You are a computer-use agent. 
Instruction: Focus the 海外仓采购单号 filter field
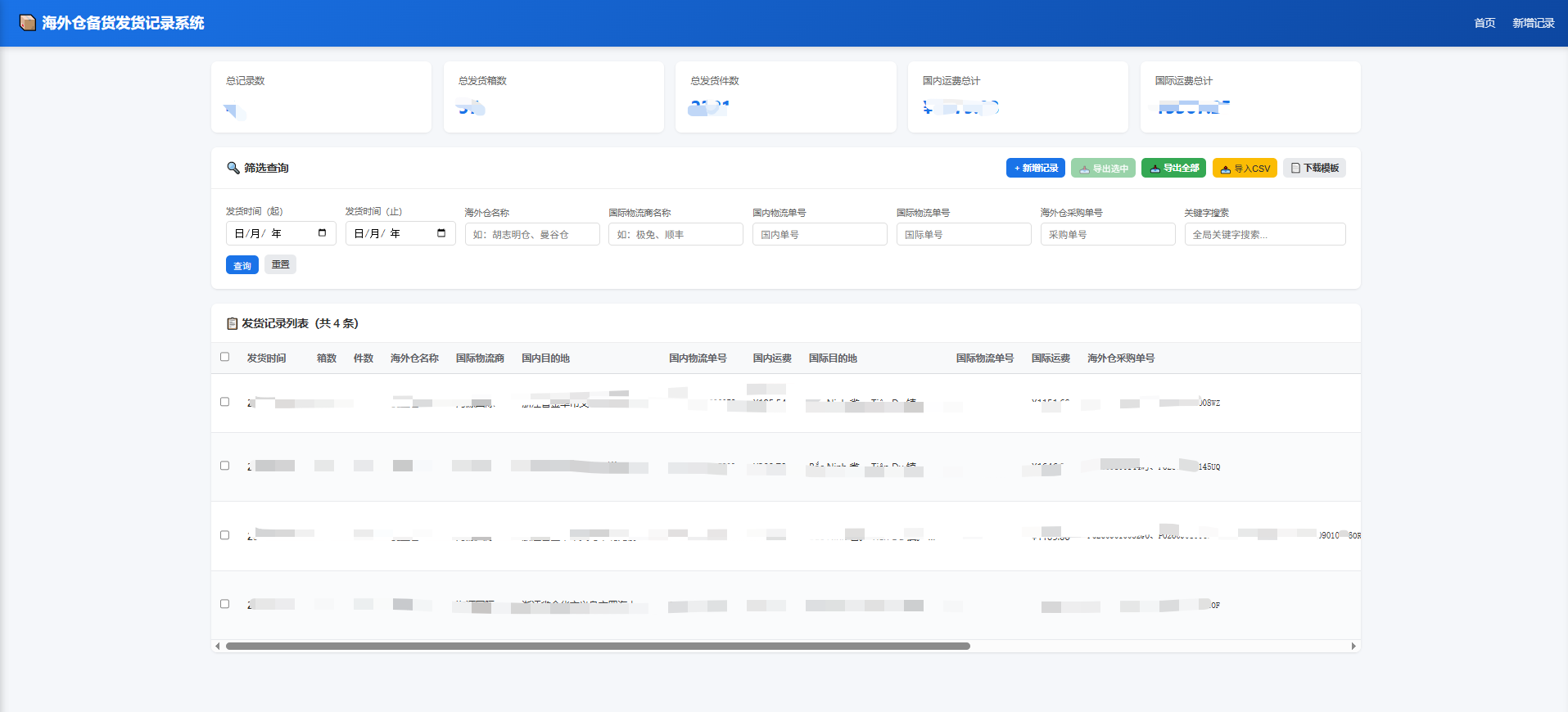(x=1108, y=234)
